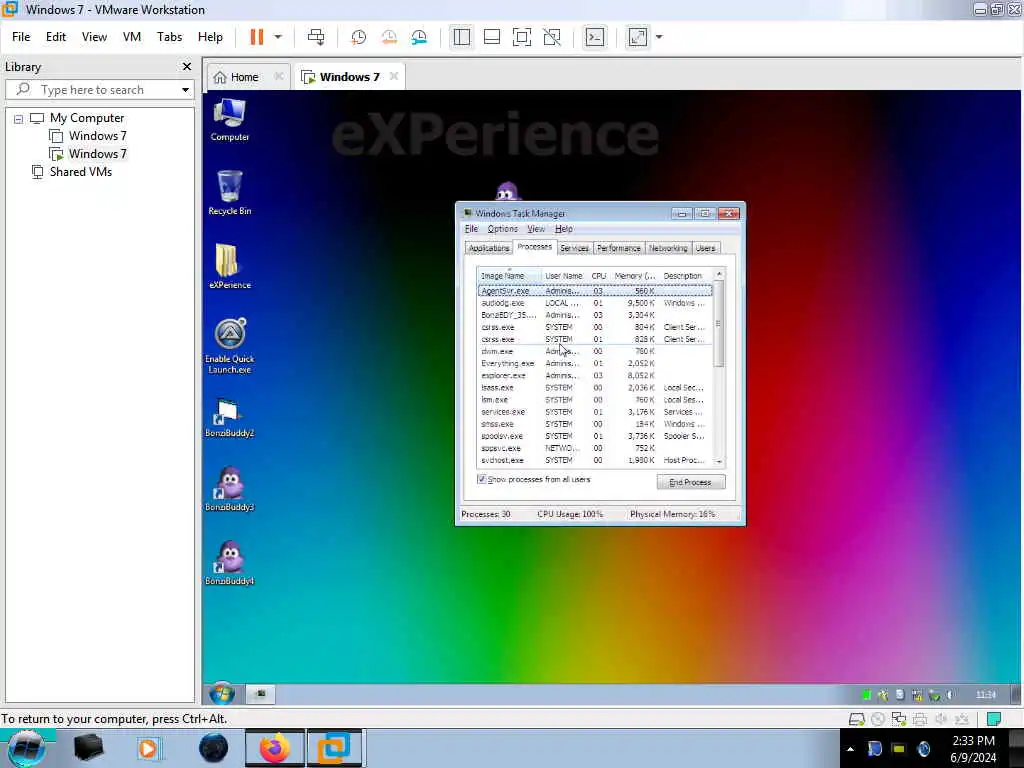1024x768 pixels.
Task: Click the End Process button
Action: (690, 483)
